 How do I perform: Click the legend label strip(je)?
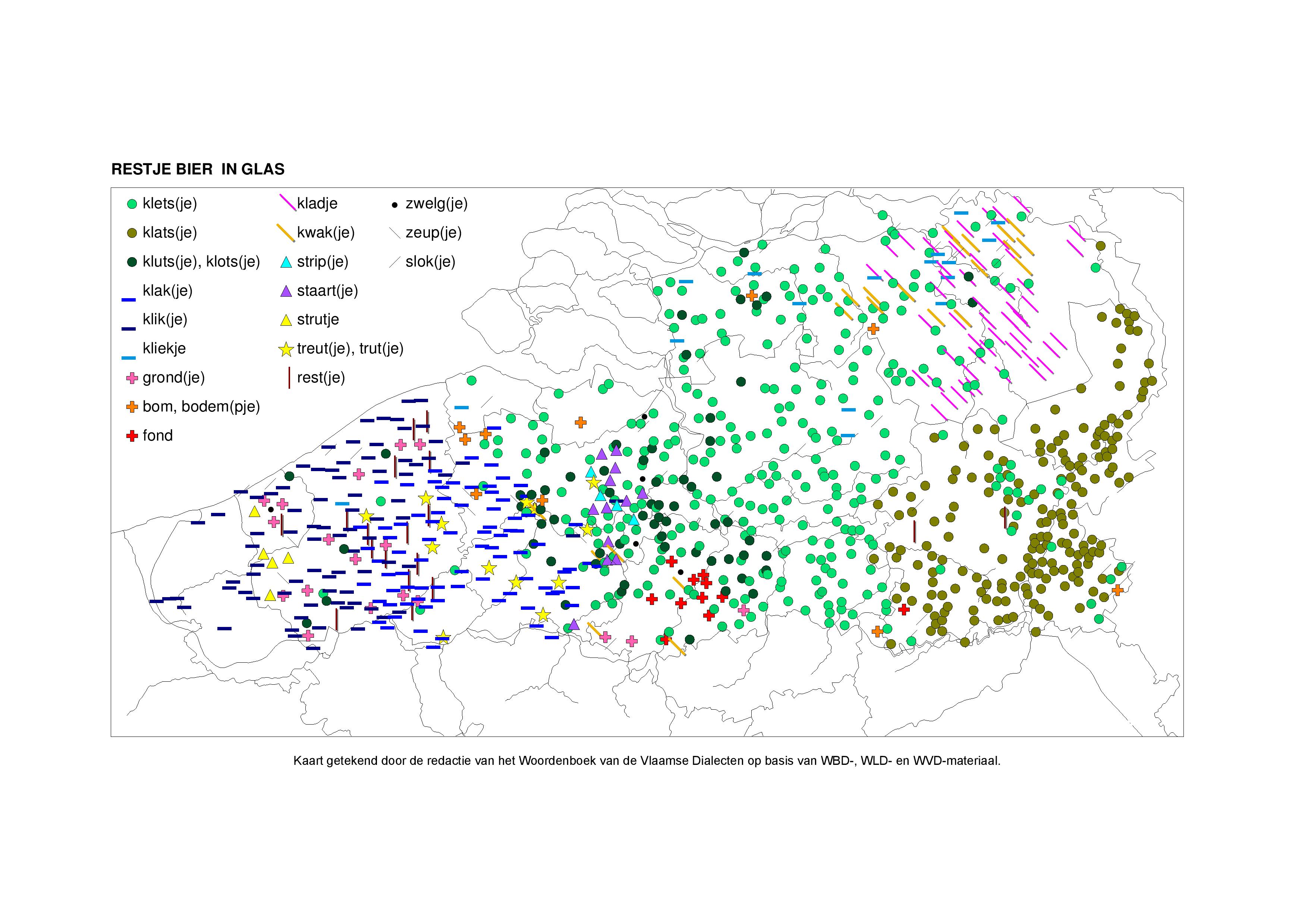coord(323,262)
